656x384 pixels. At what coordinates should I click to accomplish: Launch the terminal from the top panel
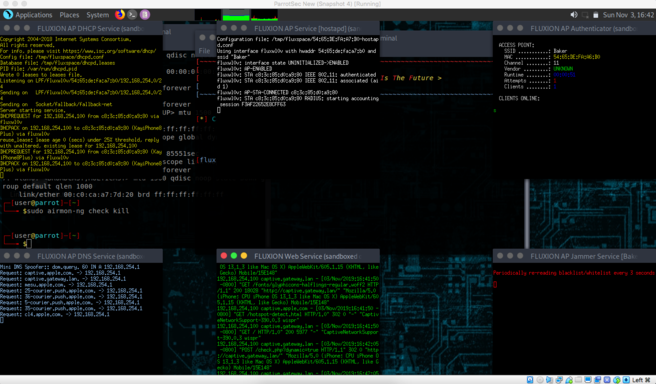132,15
